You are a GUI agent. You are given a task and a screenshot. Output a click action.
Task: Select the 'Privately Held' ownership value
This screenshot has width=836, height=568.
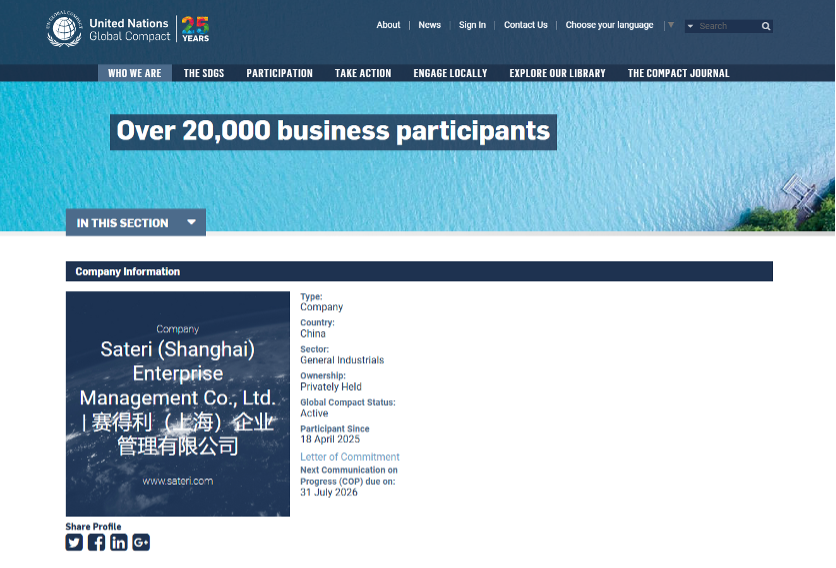click(331, 387)
